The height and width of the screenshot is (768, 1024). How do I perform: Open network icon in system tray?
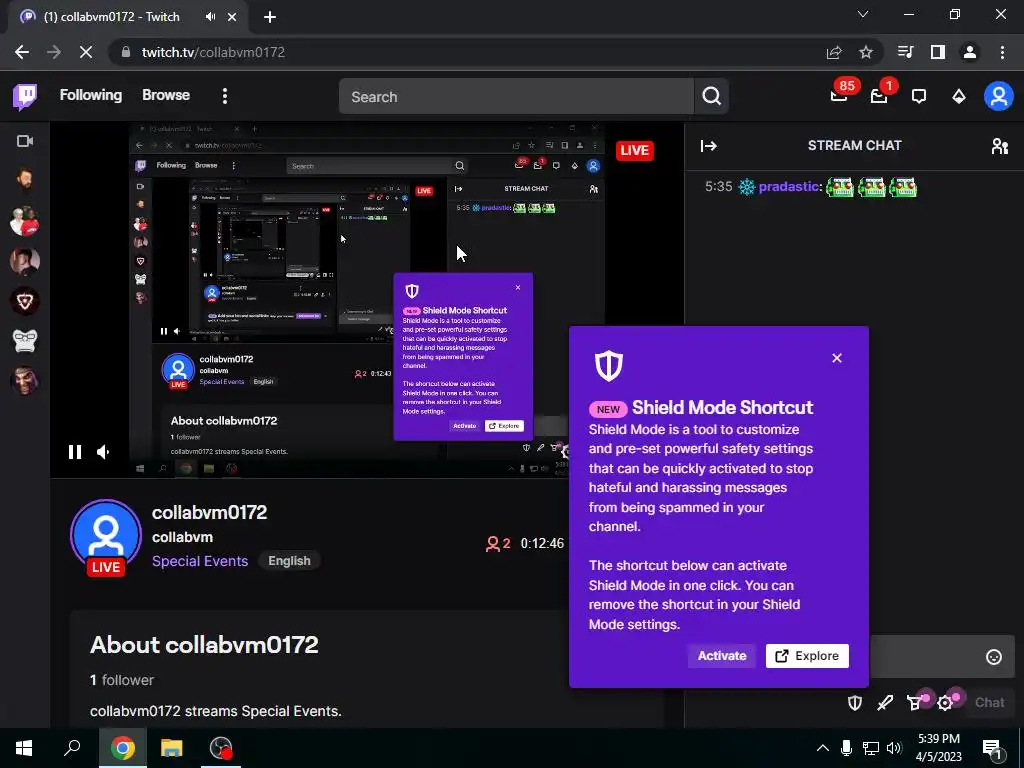871,748
